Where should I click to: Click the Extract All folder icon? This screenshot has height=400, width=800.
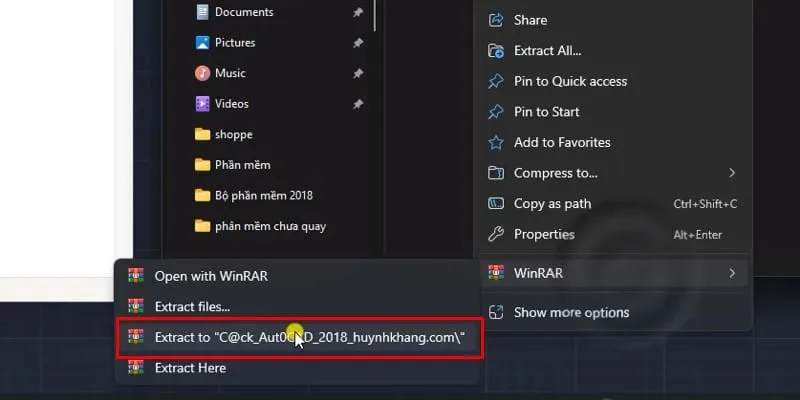[x=496, y=51]
